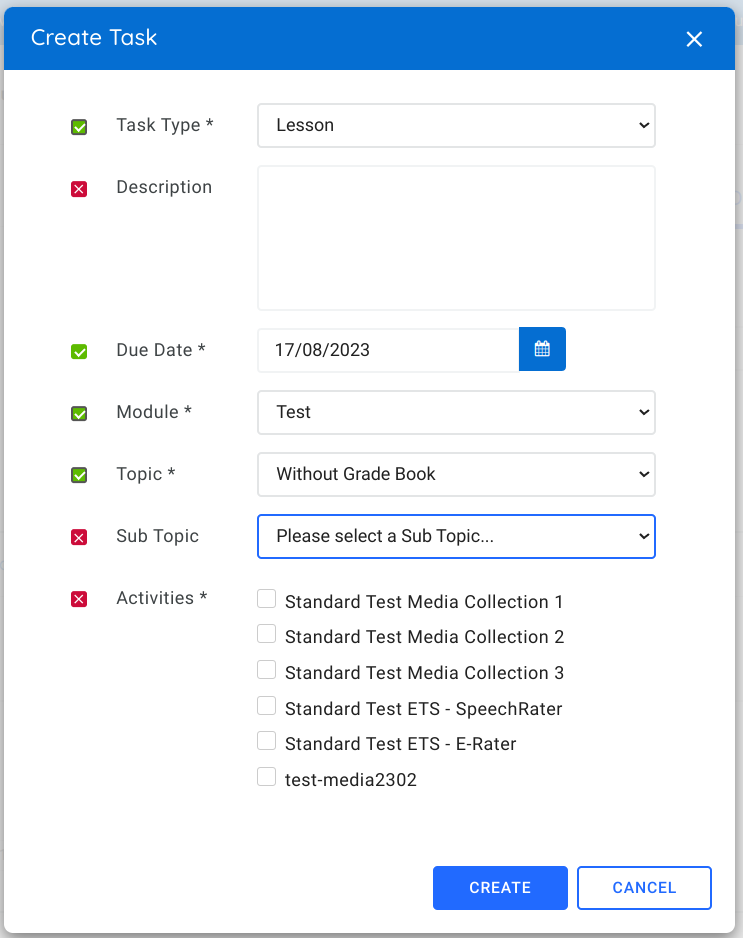Open the Module dropdown
The image size is (743, 938).
pos(456,412)
